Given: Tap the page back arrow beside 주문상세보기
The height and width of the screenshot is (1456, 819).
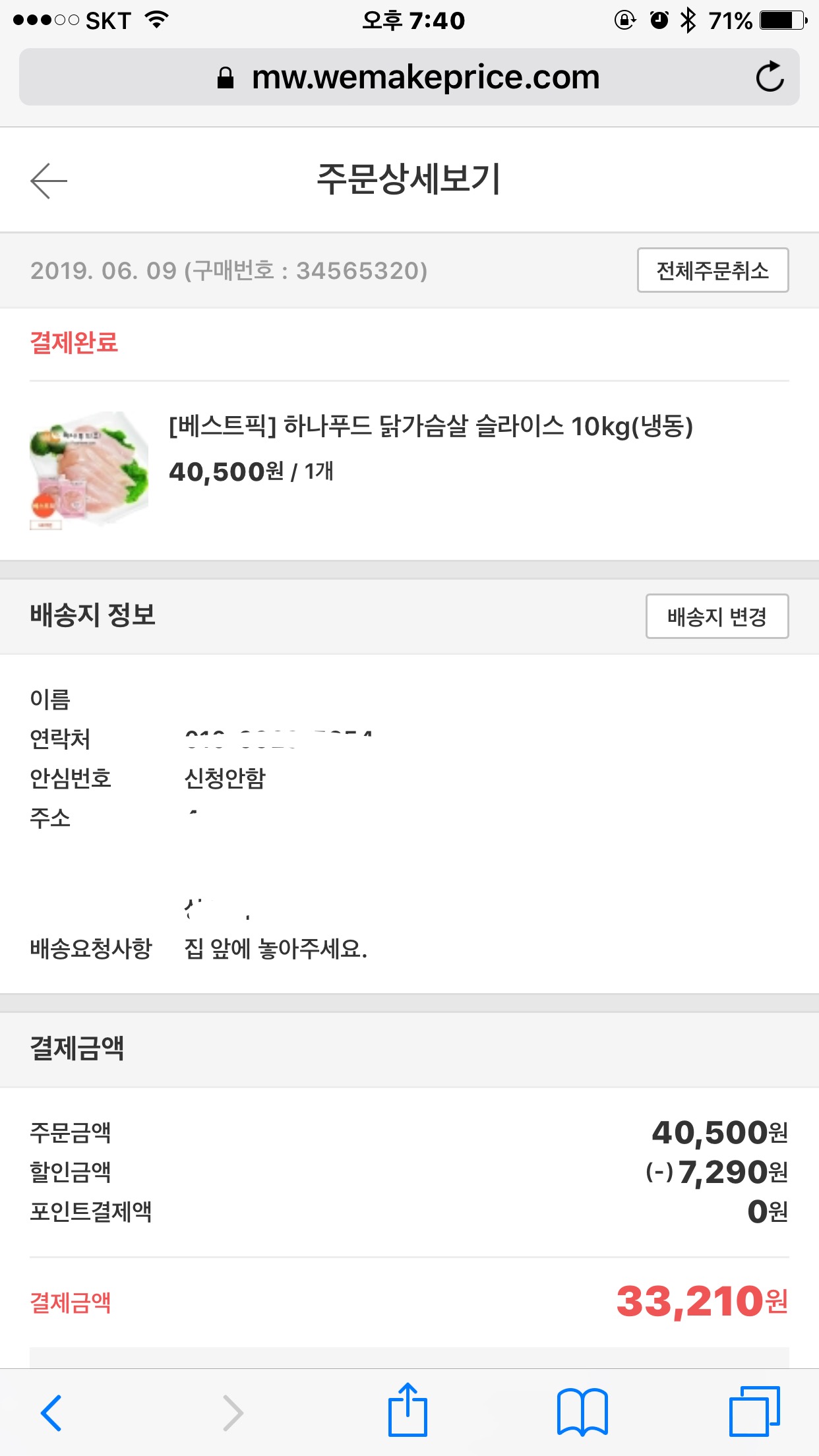Looking at the screenshot, I should pos(49,181).
